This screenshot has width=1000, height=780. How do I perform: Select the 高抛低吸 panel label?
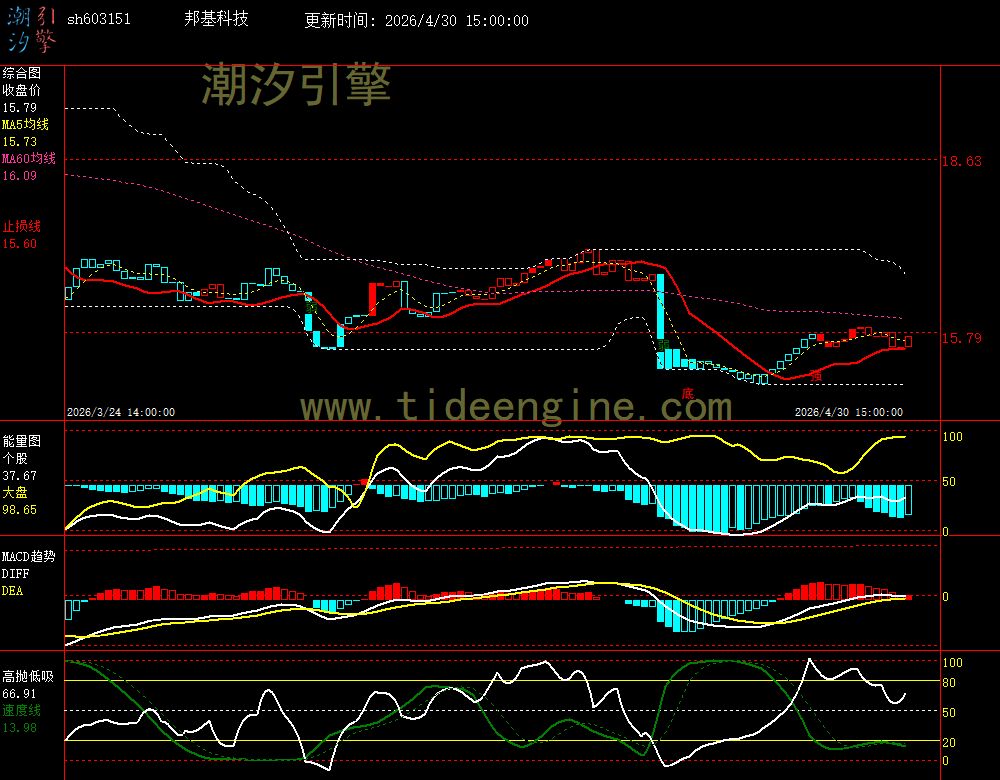(28, 676)
